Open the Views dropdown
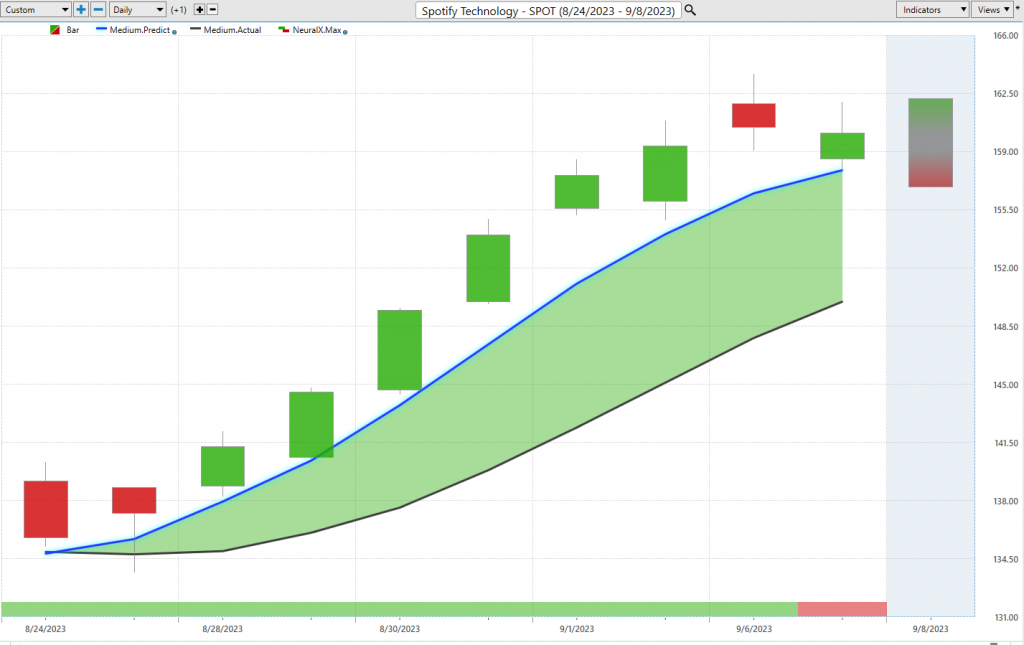The image size is (1024, 645). 993,10
